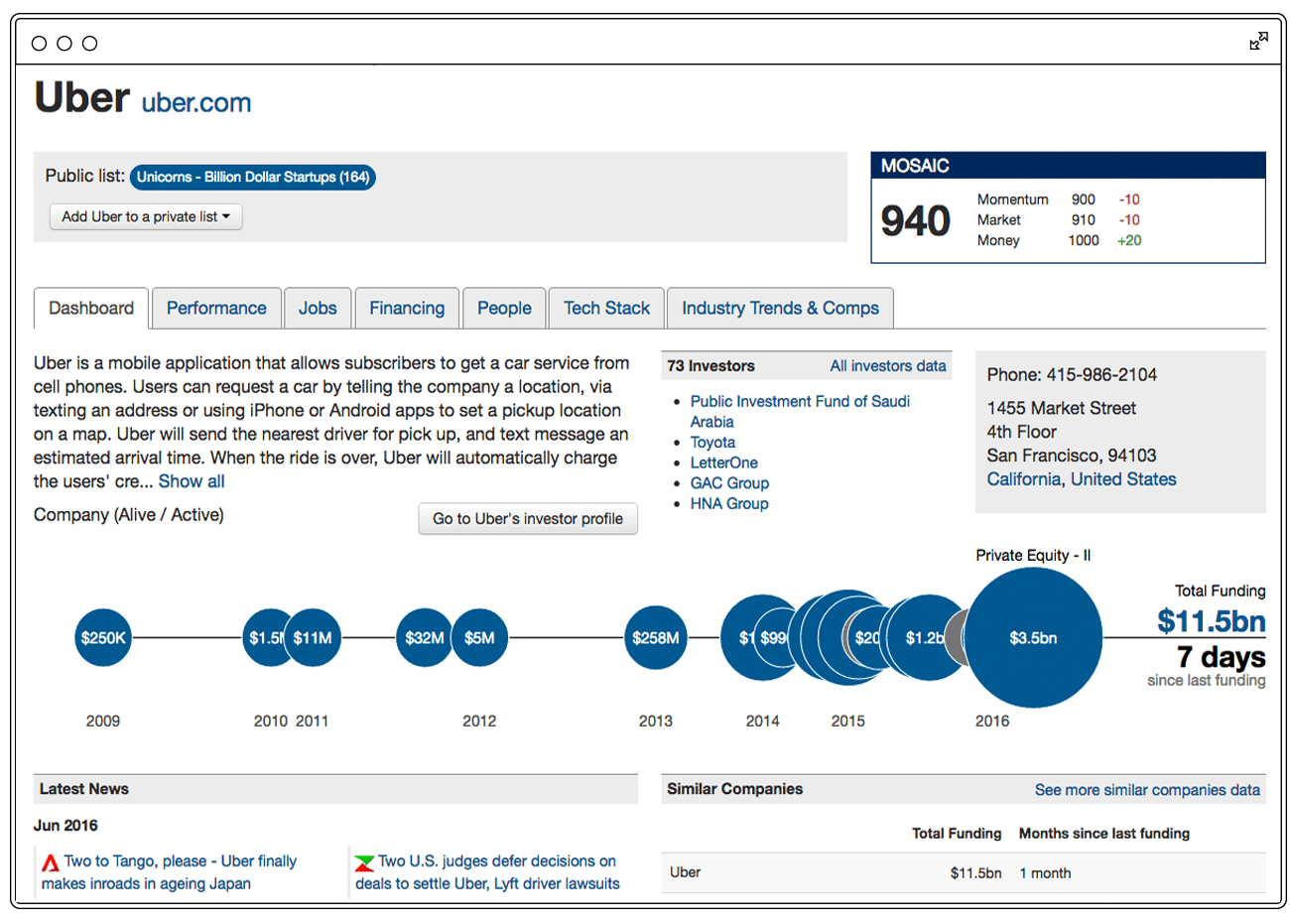Expand description with Show all
This screenshot has height=924, width=1290.
tap(192, 481)
